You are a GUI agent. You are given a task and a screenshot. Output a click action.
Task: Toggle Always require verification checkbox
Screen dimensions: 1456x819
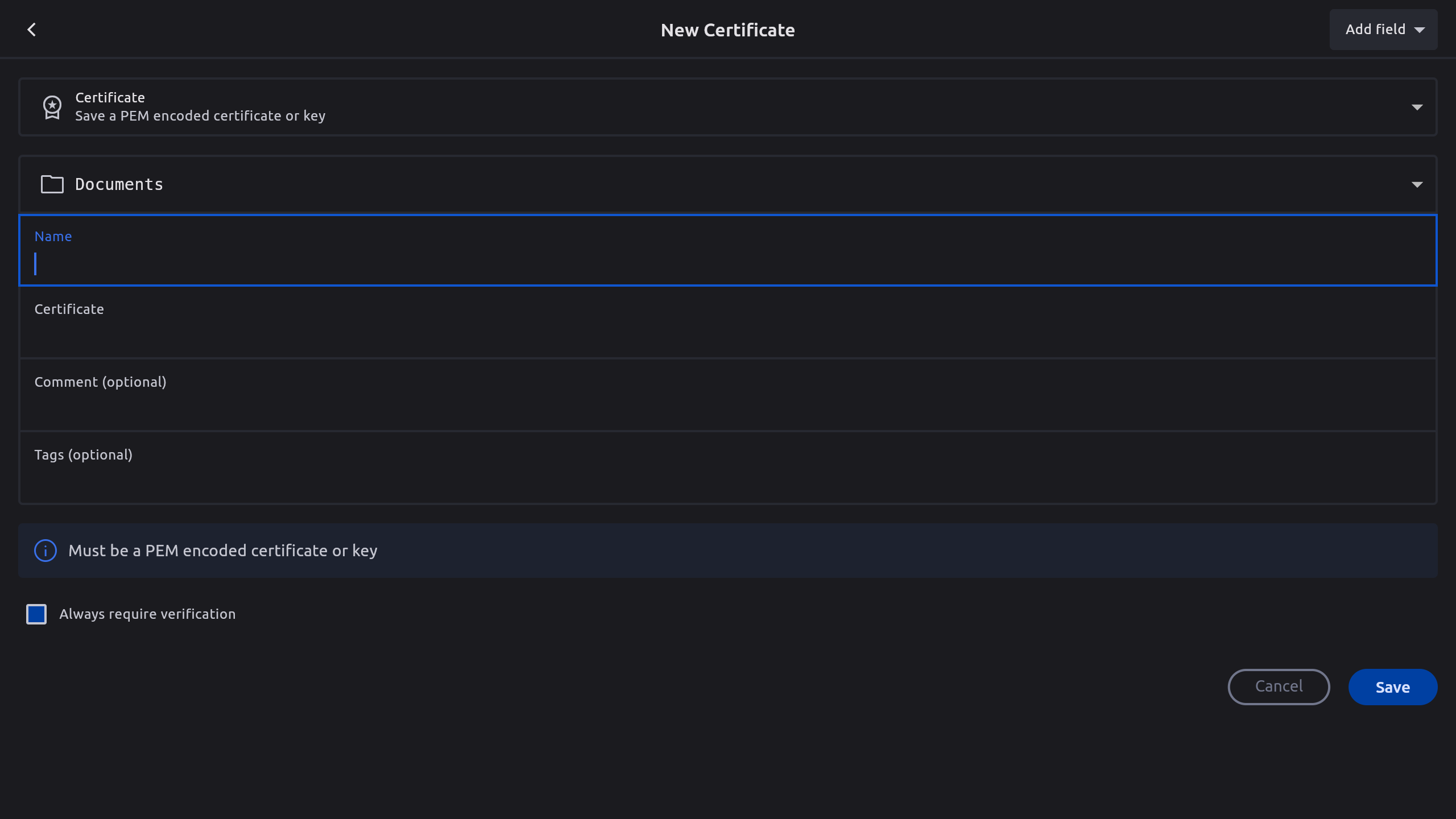[36, 614]
